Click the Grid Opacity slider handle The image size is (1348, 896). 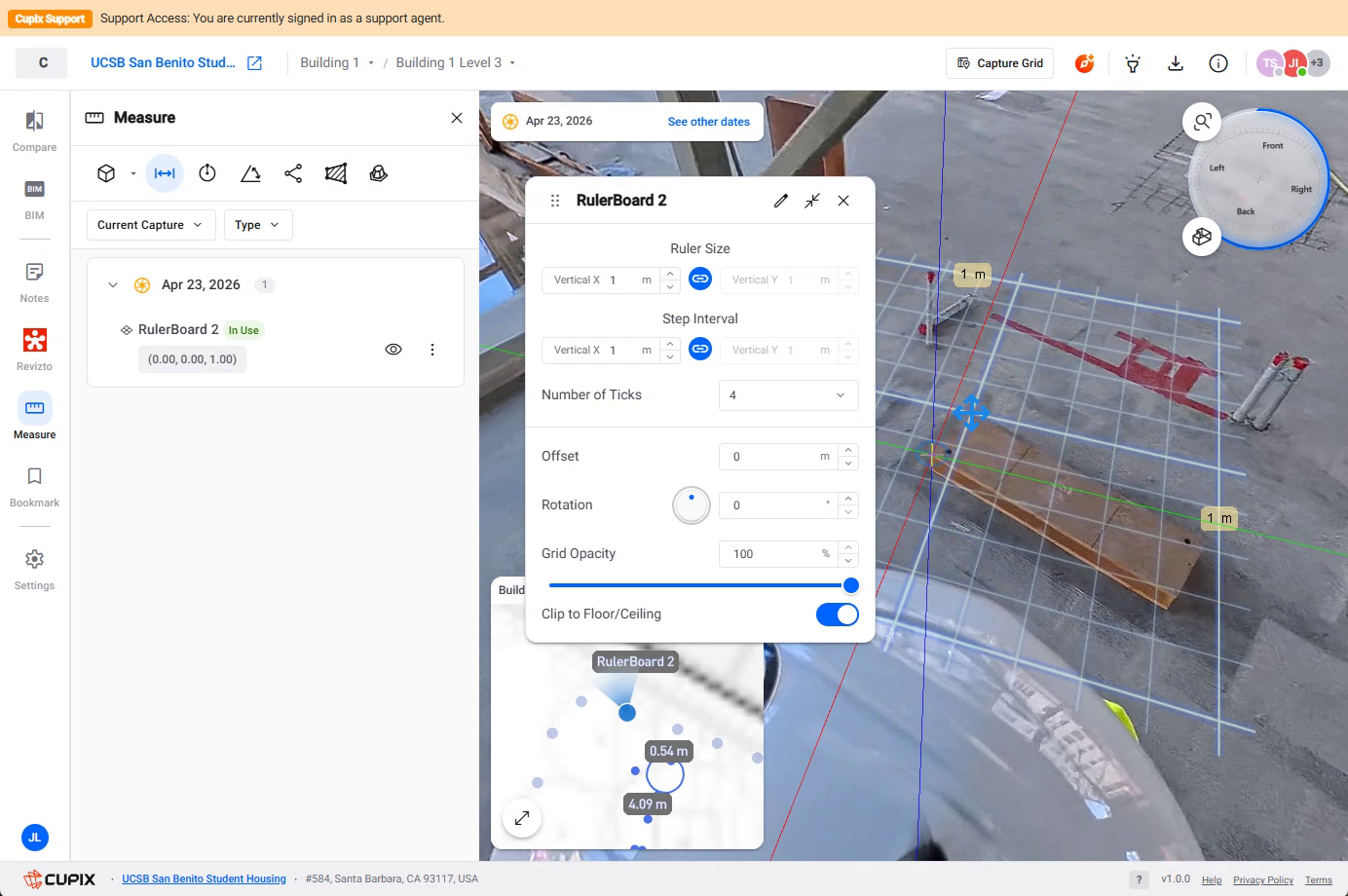pyautogui.click(x=851, y=585)
